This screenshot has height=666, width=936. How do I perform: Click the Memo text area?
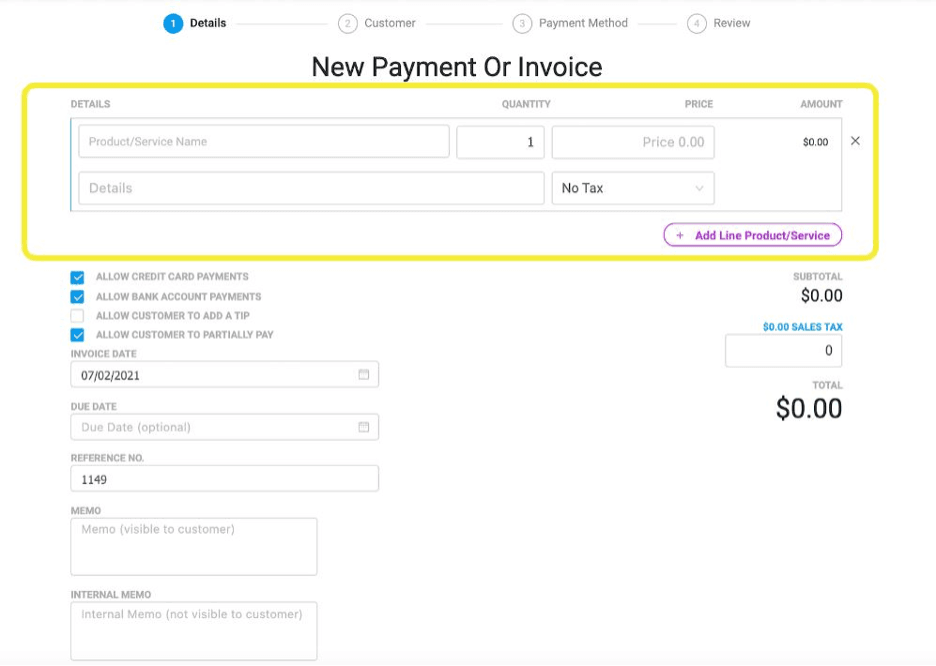193,546
